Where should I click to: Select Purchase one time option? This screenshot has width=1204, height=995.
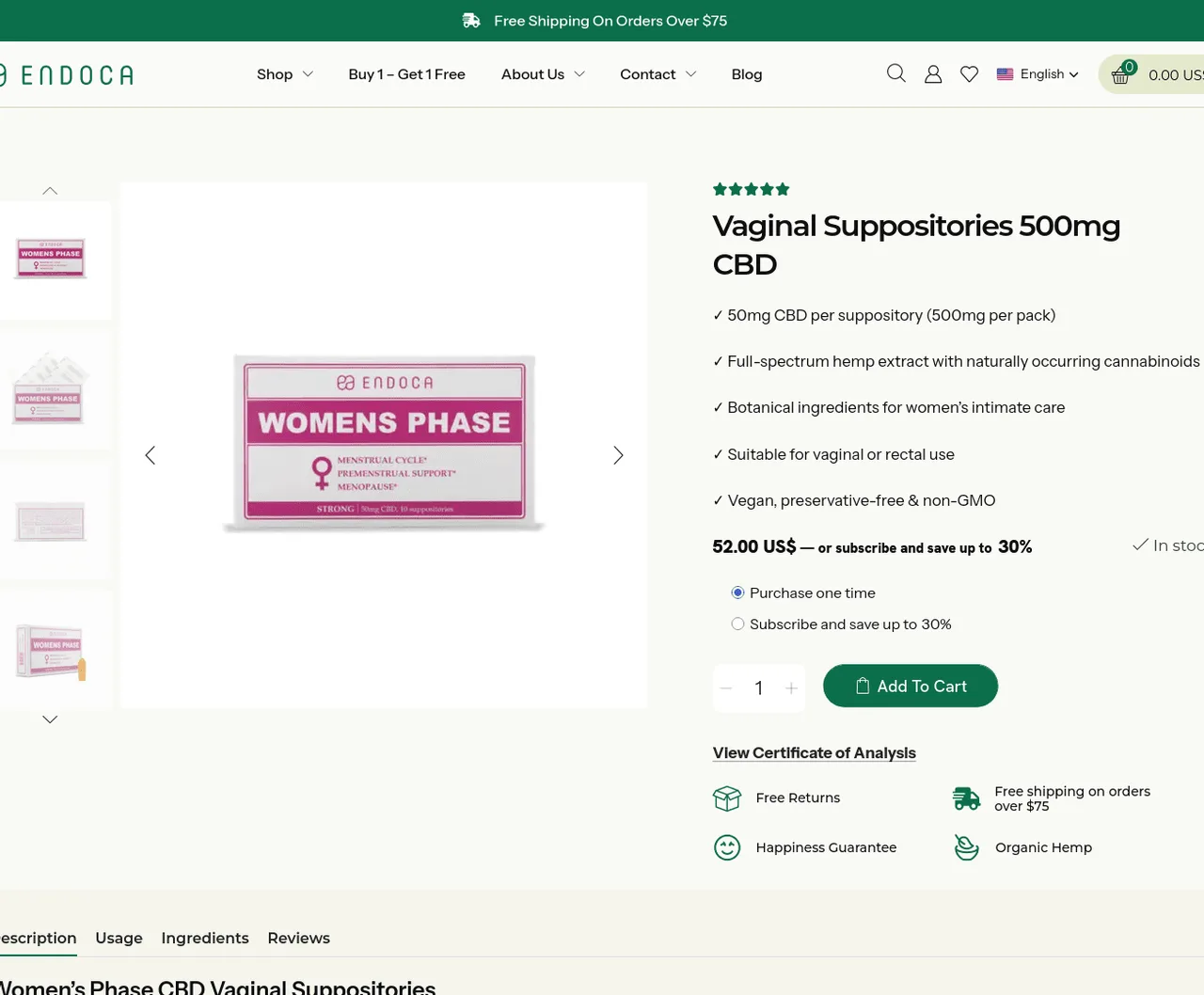coord(737,592)
